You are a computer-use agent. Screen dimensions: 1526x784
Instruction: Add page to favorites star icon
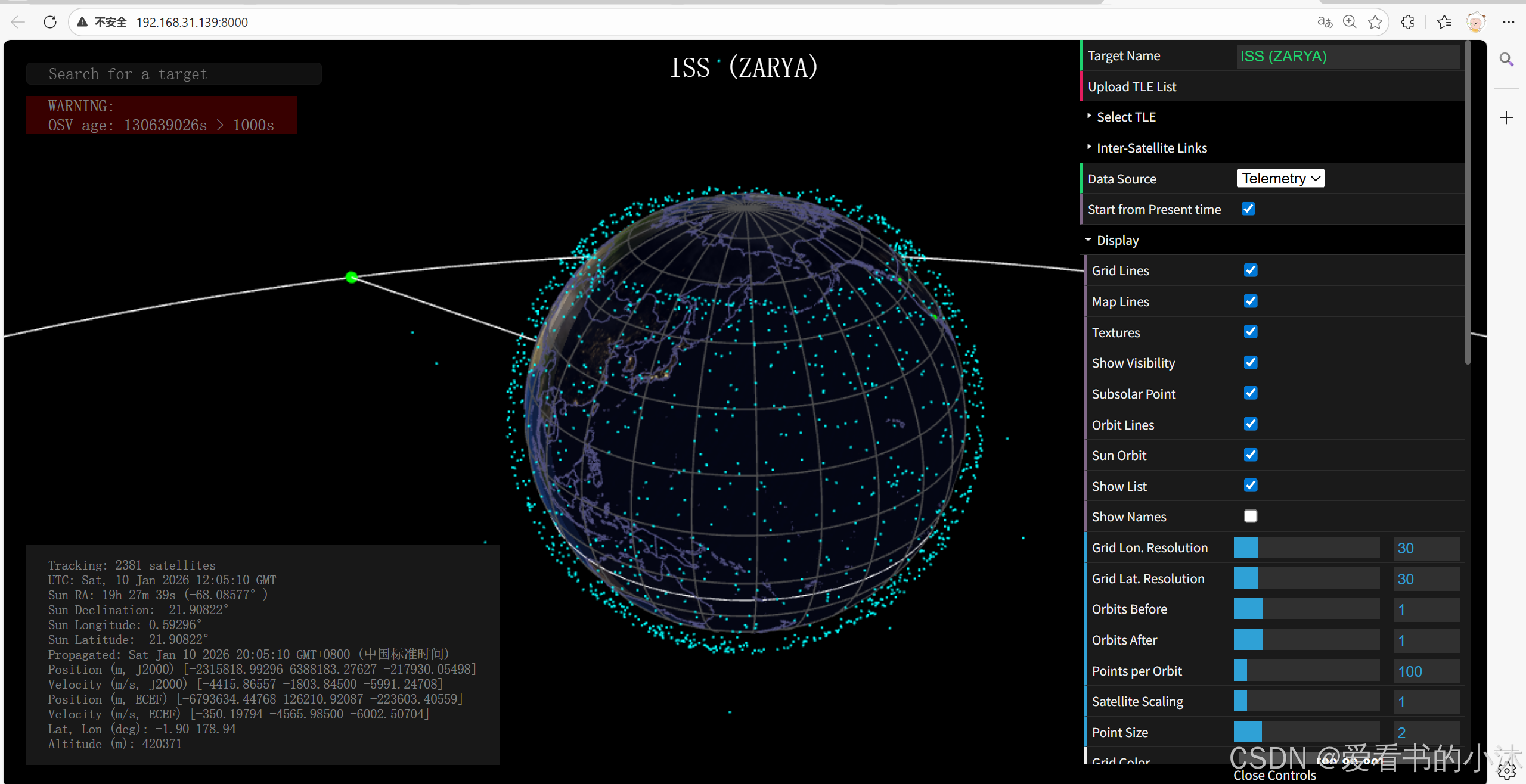(x=1375, y=22)
